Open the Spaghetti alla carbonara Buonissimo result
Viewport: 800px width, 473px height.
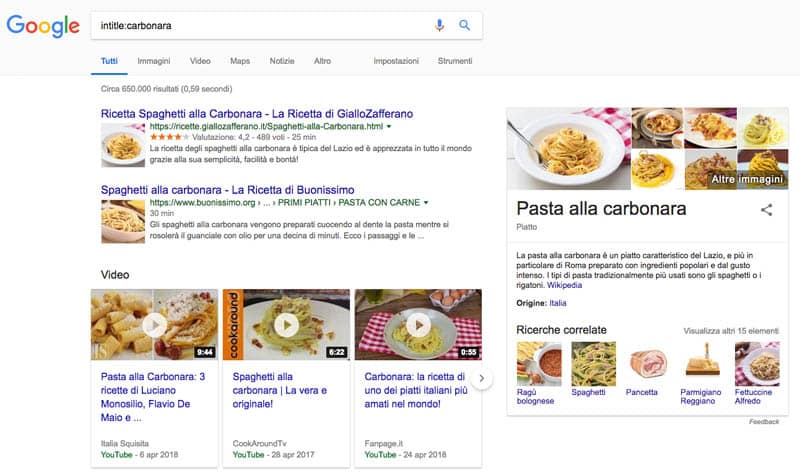coord(228,190)
